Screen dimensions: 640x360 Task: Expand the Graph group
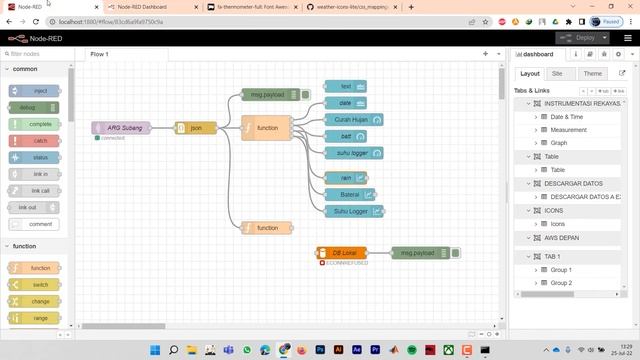click(x=536, y=143)
